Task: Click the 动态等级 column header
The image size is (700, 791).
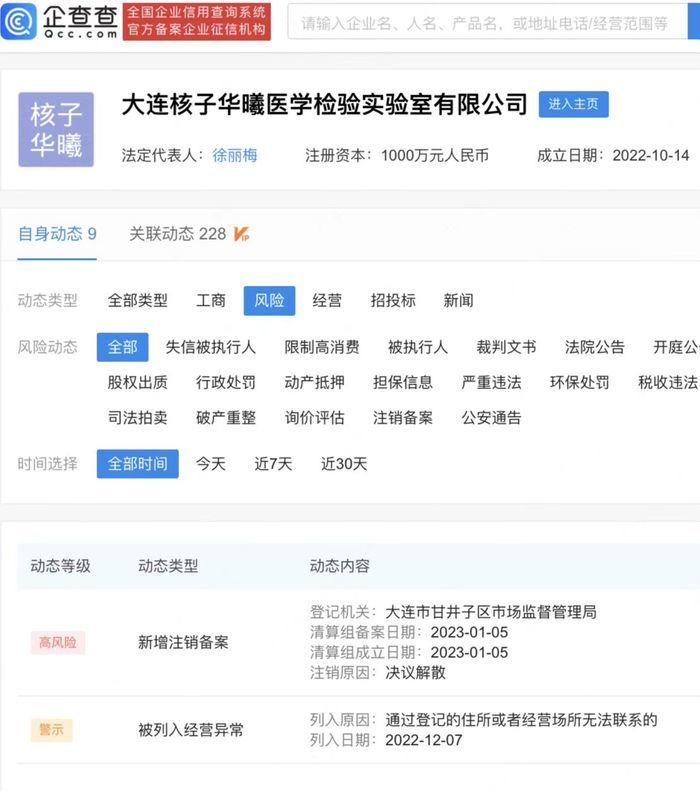Action: click(x=61, y=566)
